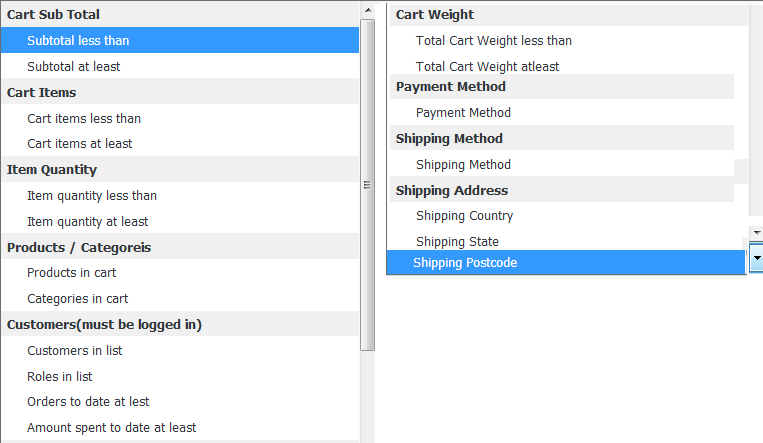This screenshot has height=443, width=763.
Task: Pick 'Roles in list' option
Action: tap(180, 376)
